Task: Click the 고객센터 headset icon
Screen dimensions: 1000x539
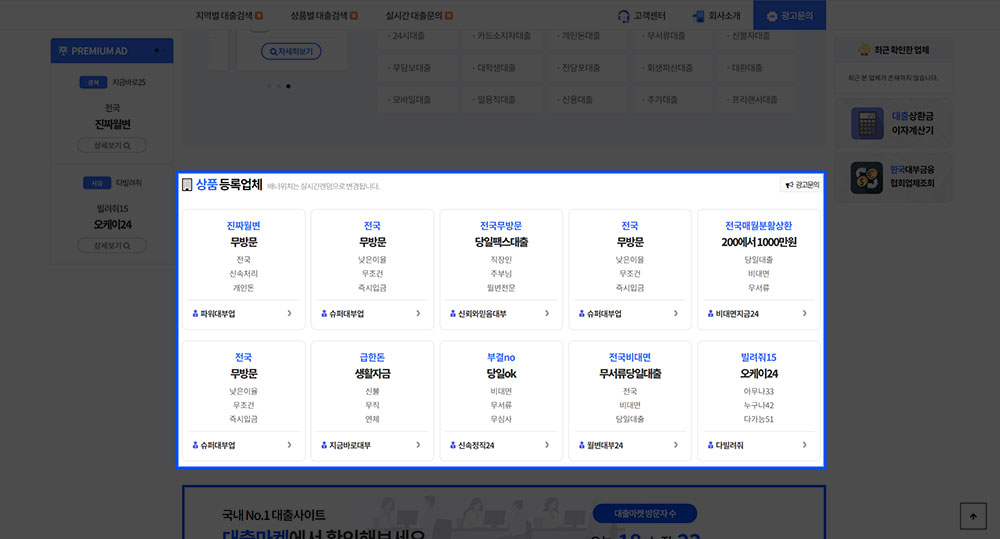Action: pyautogui.click(x=624, y=16)
